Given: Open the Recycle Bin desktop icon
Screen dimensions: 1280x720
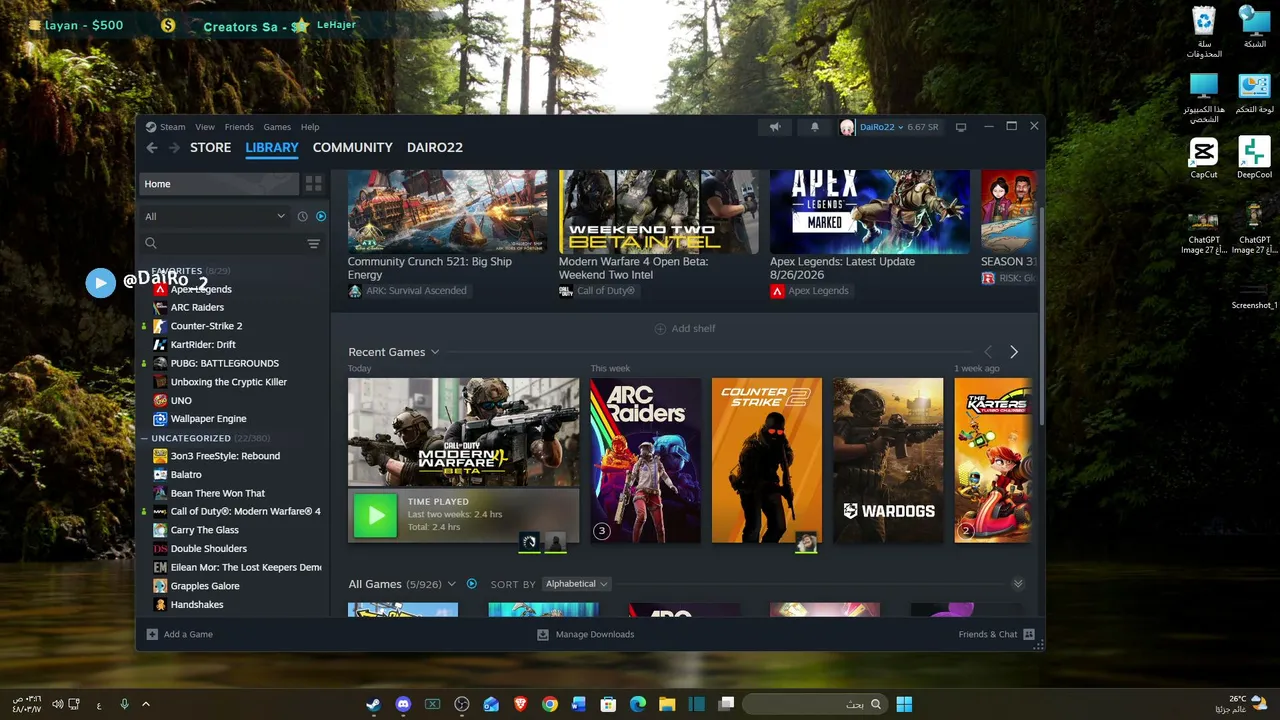Looking at the screenshot, I should pos(1204,31).
